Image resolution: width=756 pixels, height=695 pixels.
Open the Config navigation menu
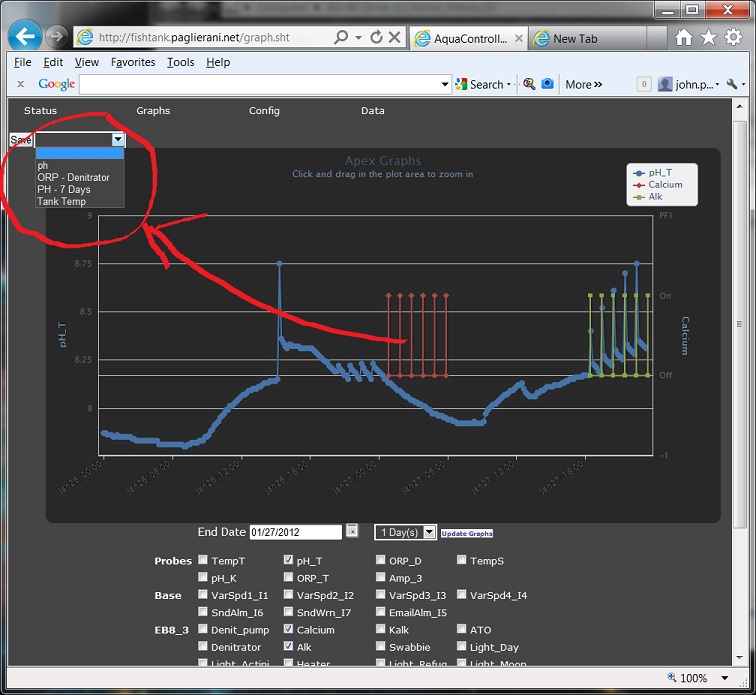(x=264, y=111)
